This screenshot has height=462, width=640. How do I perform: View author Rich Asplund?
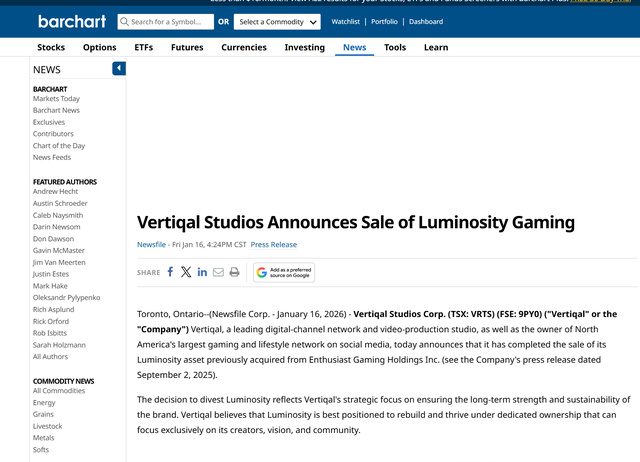(x=53, y=309)
